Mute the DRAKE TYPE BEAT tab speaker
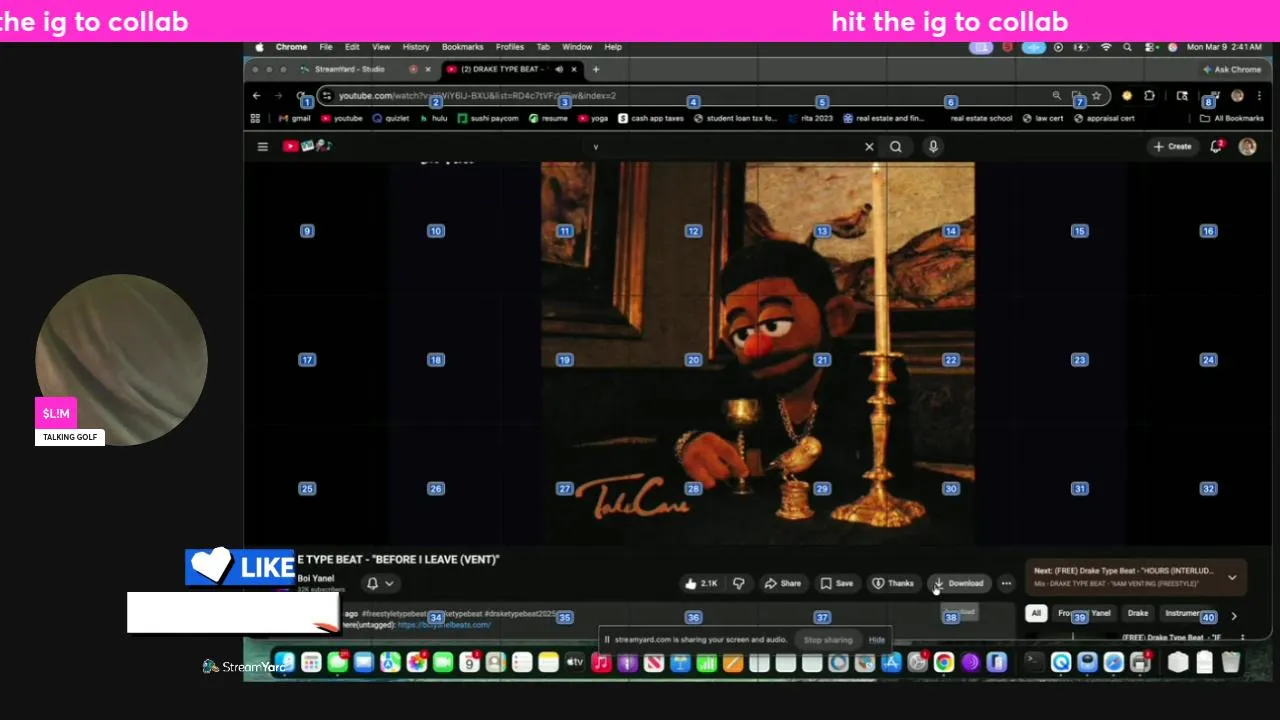 559,69
